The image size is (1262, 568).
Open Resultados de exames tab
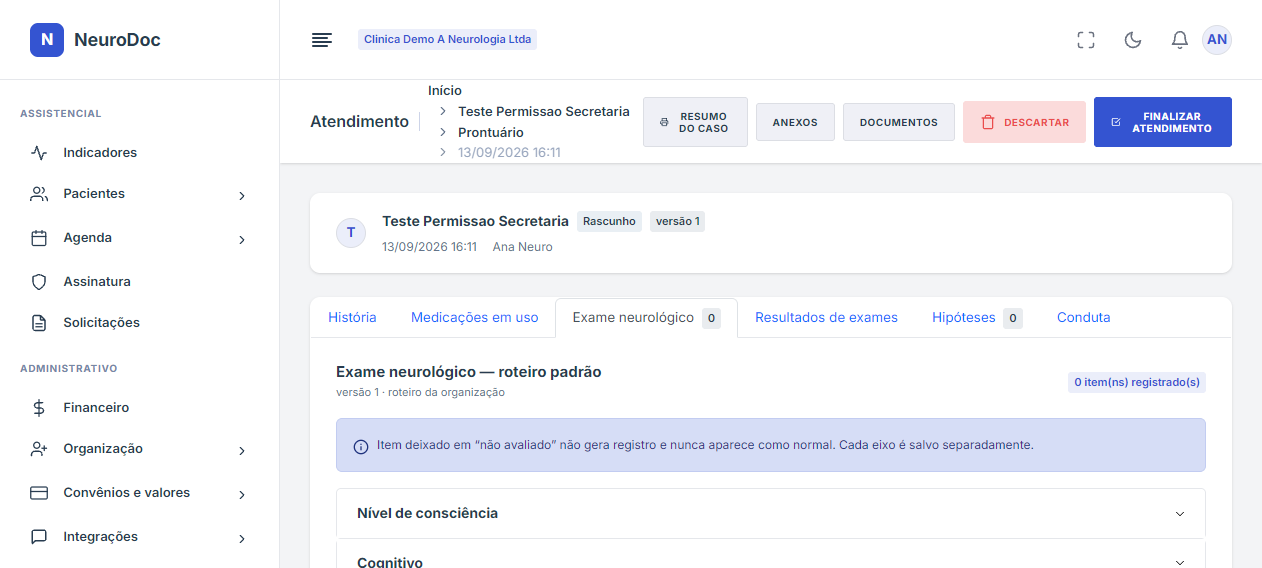826,318
